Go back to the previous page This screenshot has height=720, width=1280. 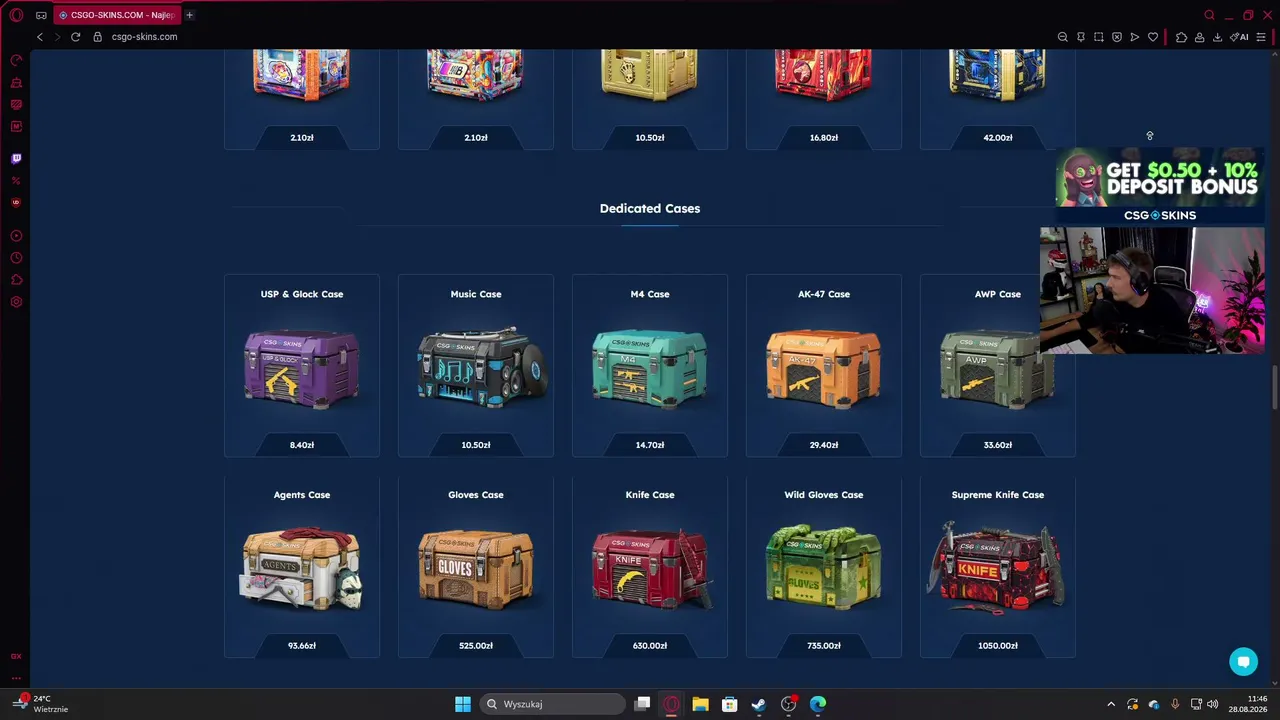tap(40, 37)
